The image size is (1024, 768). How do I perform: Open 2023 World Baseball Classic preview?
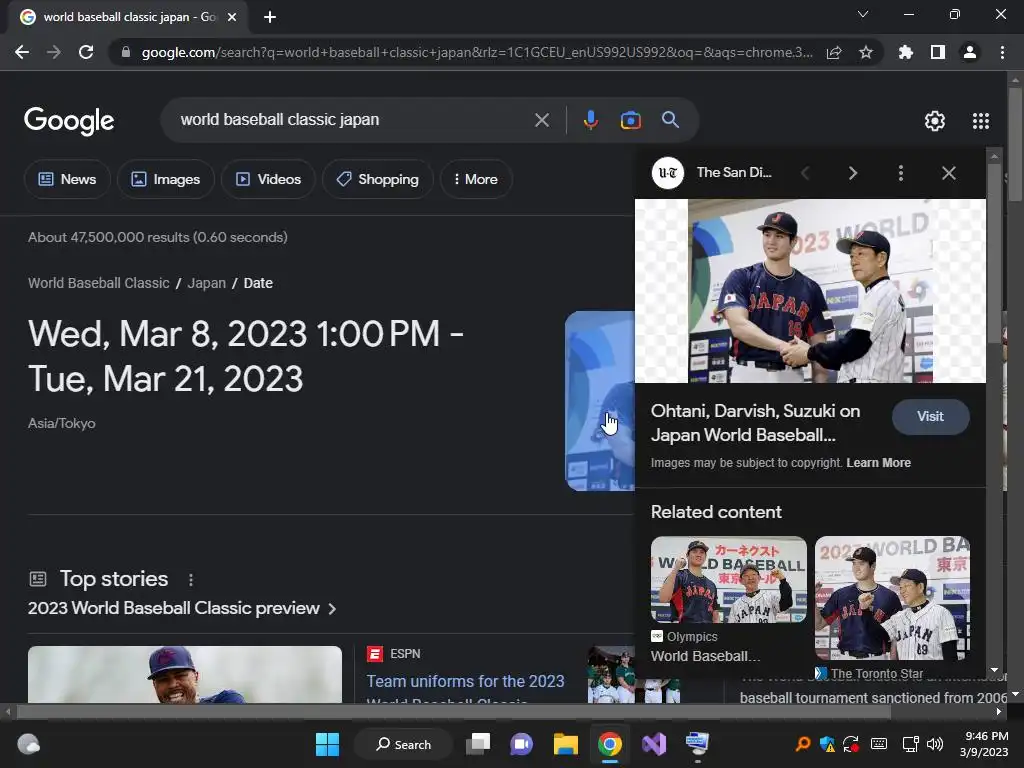182,609
